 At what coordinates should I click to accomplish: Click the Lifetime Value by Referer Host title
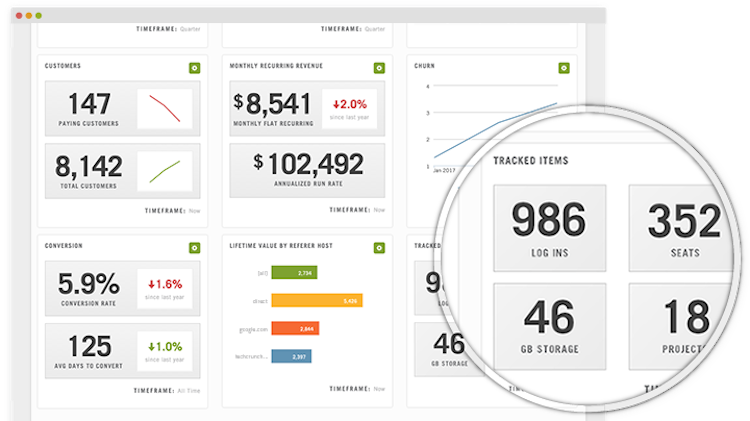pyautogui.click(x=281, y=245)
